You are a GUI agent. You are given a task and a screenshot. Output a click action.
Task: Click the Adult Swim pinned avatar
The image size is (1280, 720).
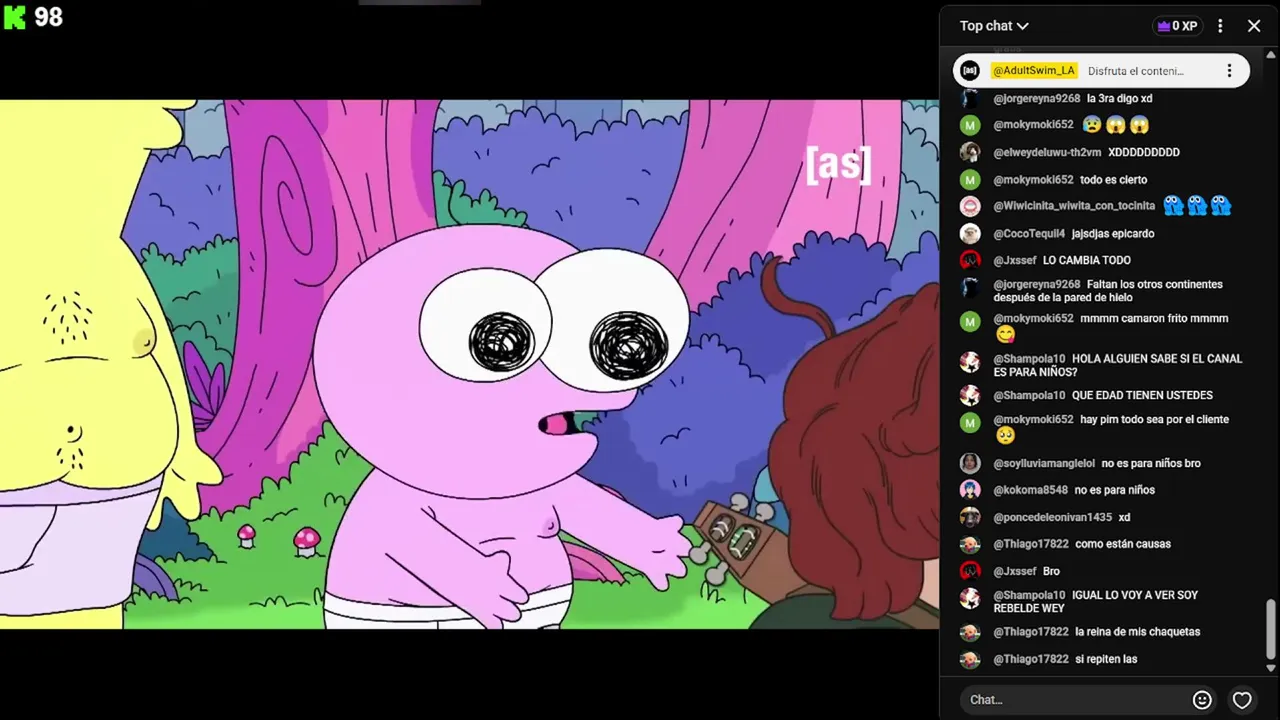click(x=970, y=71)
